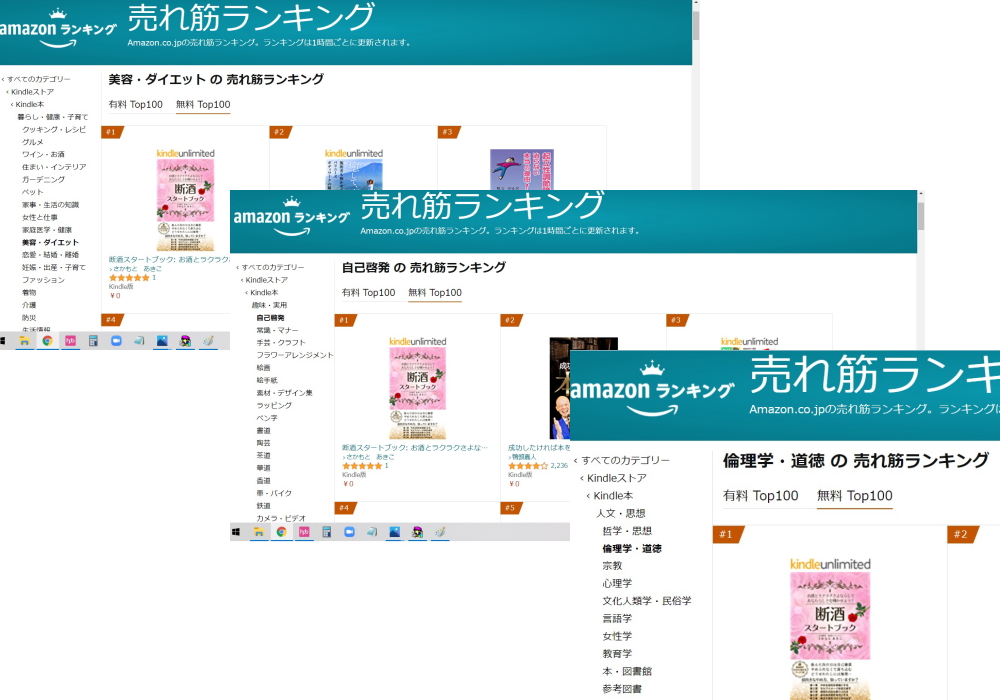
Task: Open Photos app in the taskbar under the 美容・ダイエット page
Action: (x=161, y=341)
